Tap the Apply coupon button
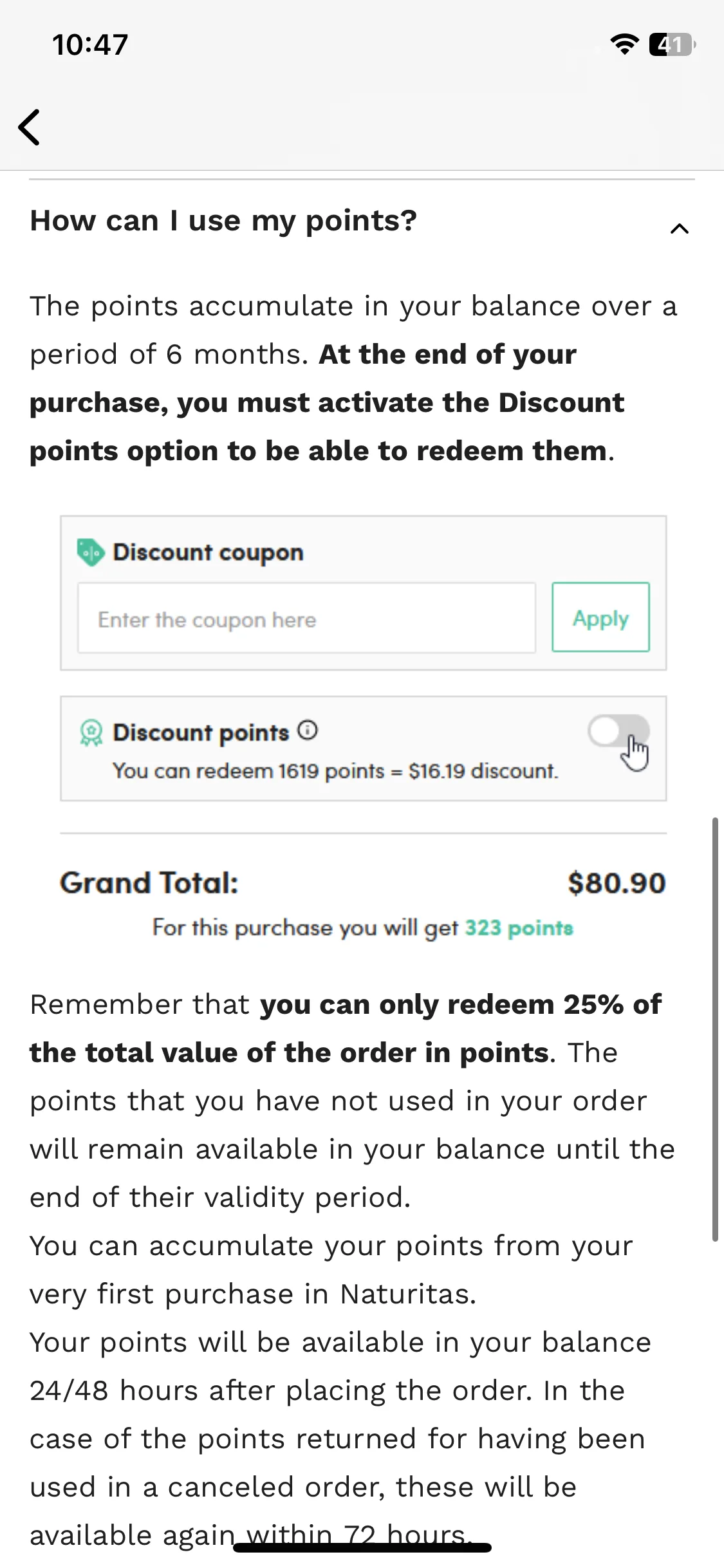Image resolution: width=724 pixels, height=1568 pixels. [600, 617]
